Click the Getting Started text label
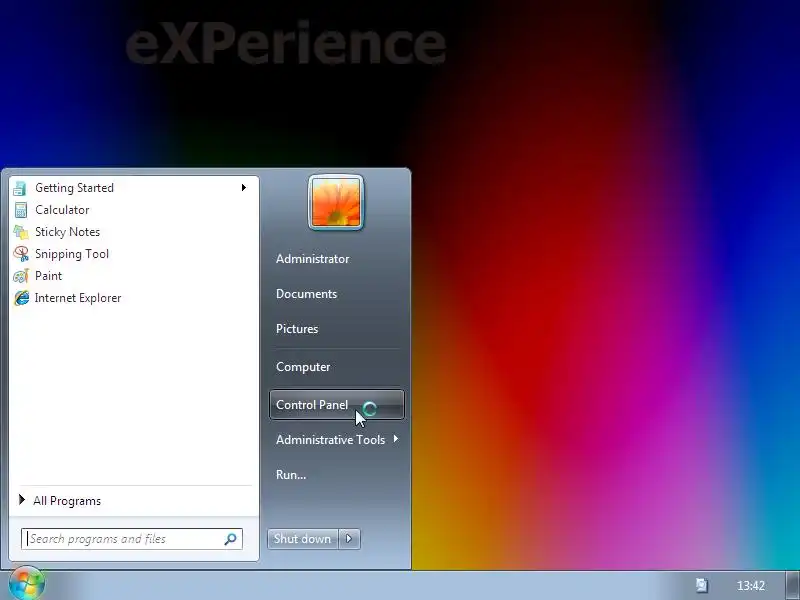The image size is (800, 600). coord(74,188)
